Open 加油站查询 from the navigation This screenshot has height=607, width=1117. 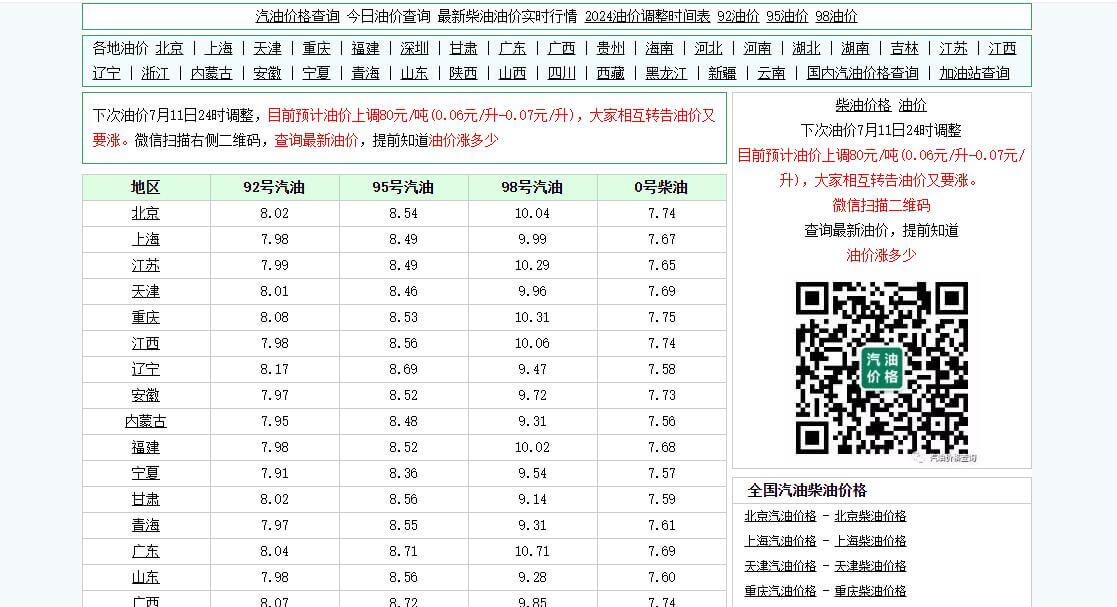click(x=974, y=73)
